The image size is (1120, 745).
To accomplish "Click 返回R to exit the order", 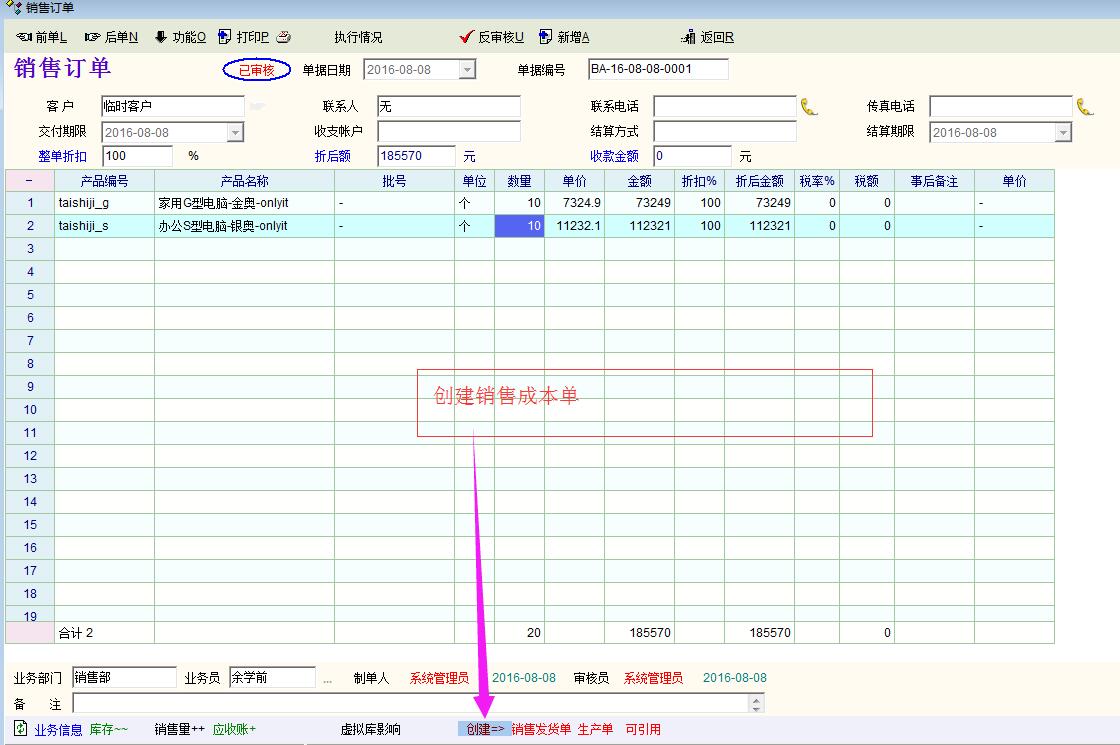I will pyautogui.click(x=708, y=37).
